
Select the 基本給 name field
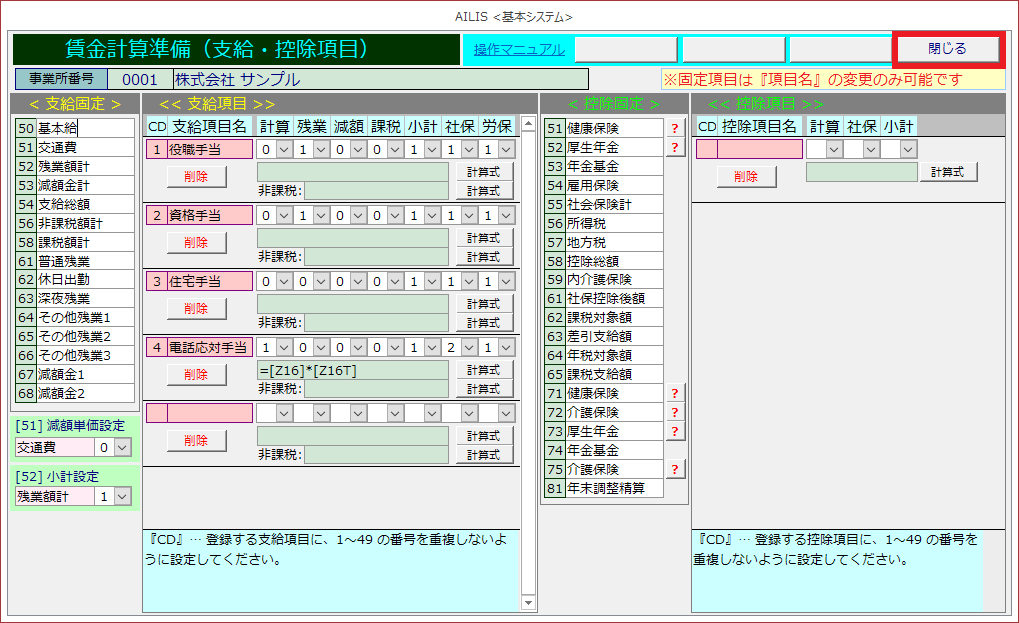click(x=85, y=128)
